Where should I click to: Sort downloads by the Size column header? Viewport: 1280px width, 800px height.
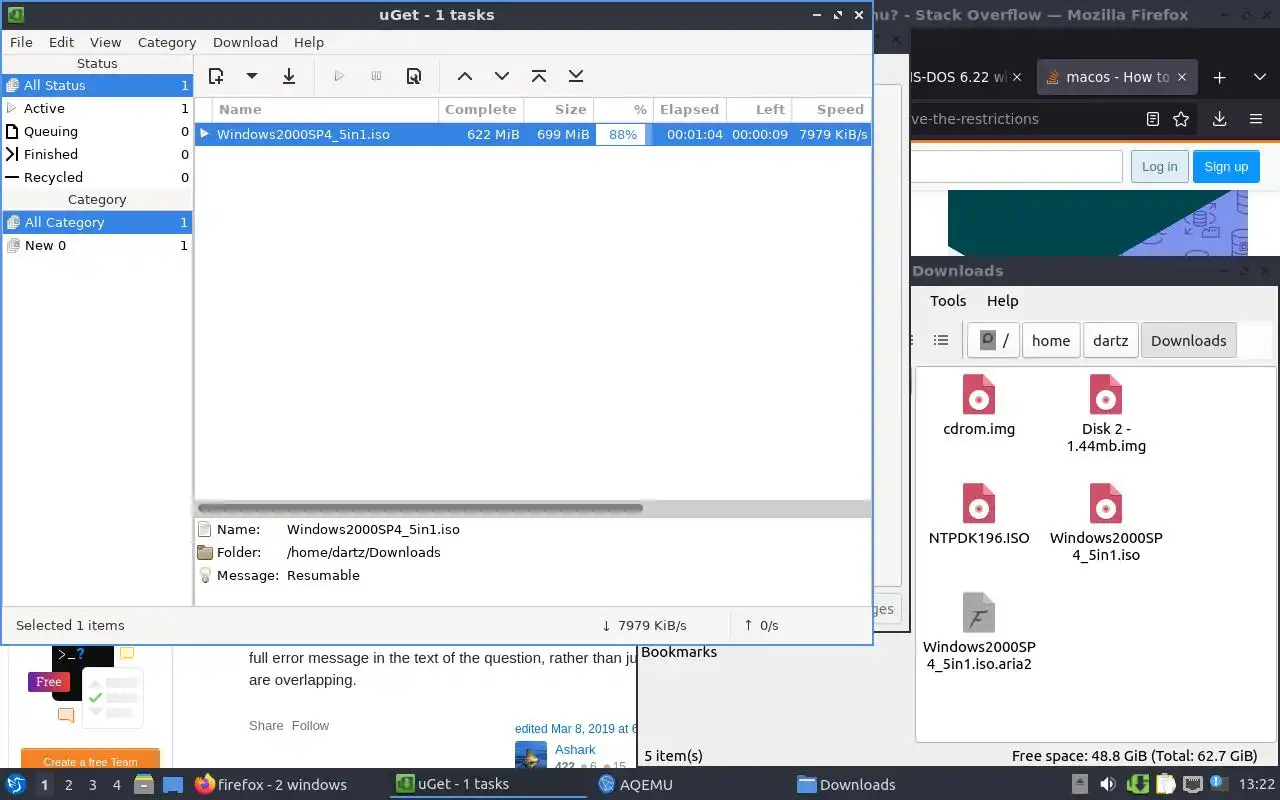560,109
